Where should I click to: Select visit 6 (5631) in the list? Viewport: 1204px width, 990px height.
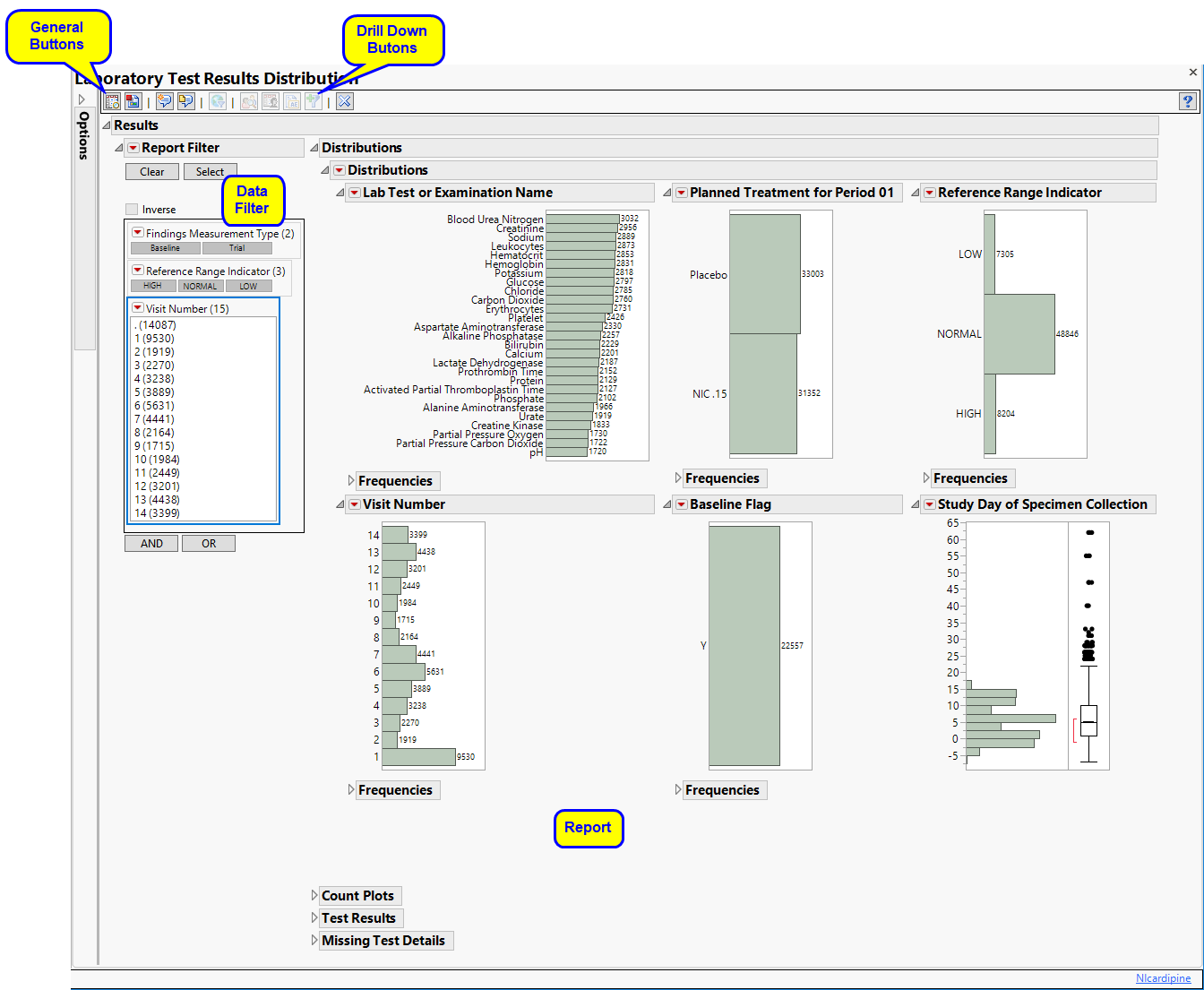[x=154, y=406]
